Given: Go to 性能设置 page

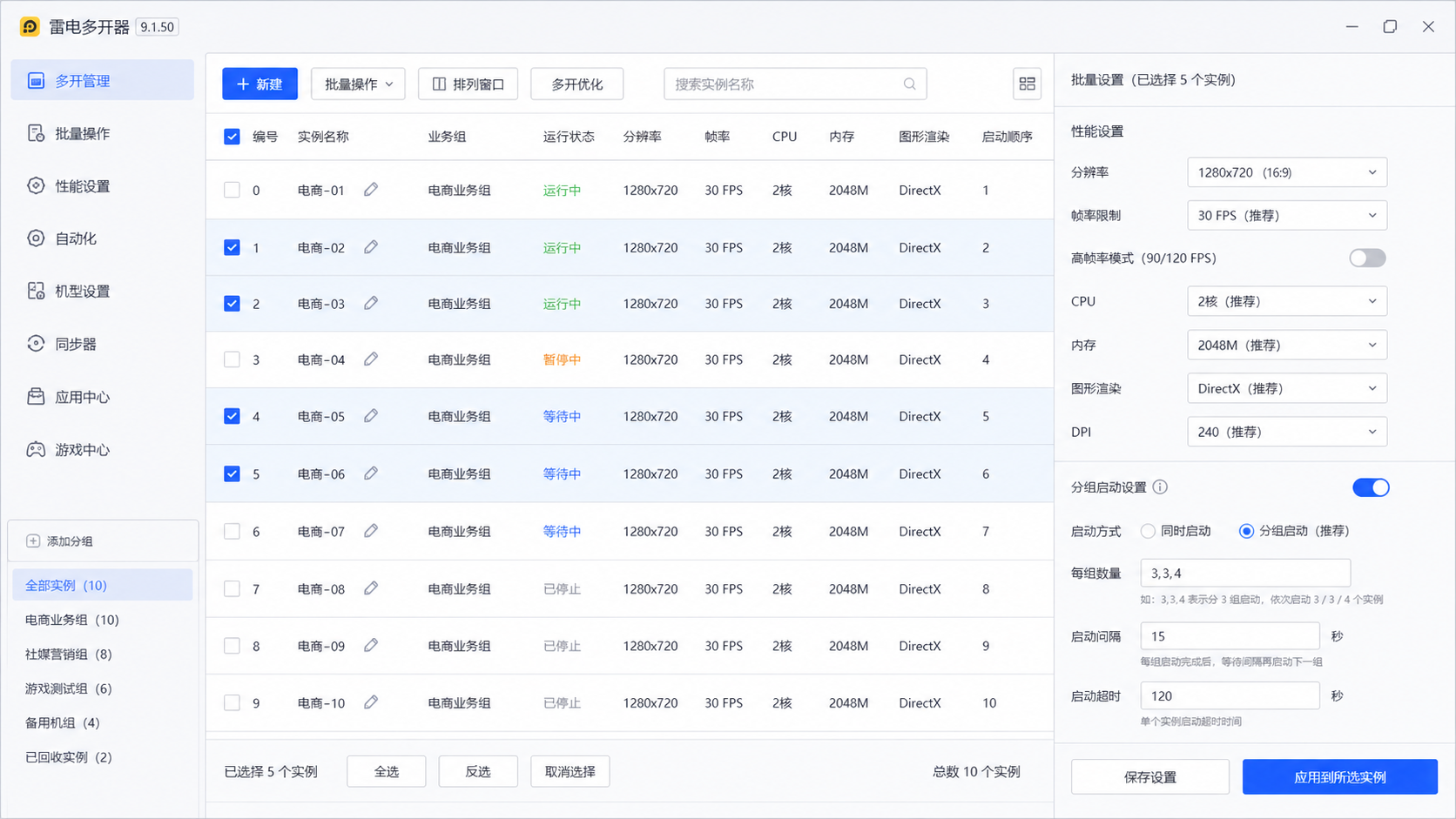Looking at the screenshot, I should (x=103, y=186).
